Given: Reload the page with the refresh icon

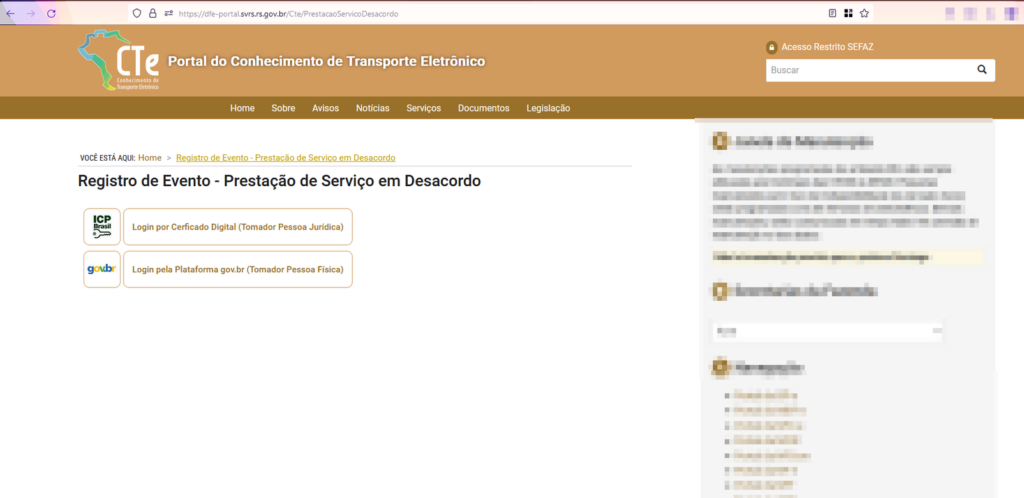Looking at the screenshot, I should click(x=51, y=13).
